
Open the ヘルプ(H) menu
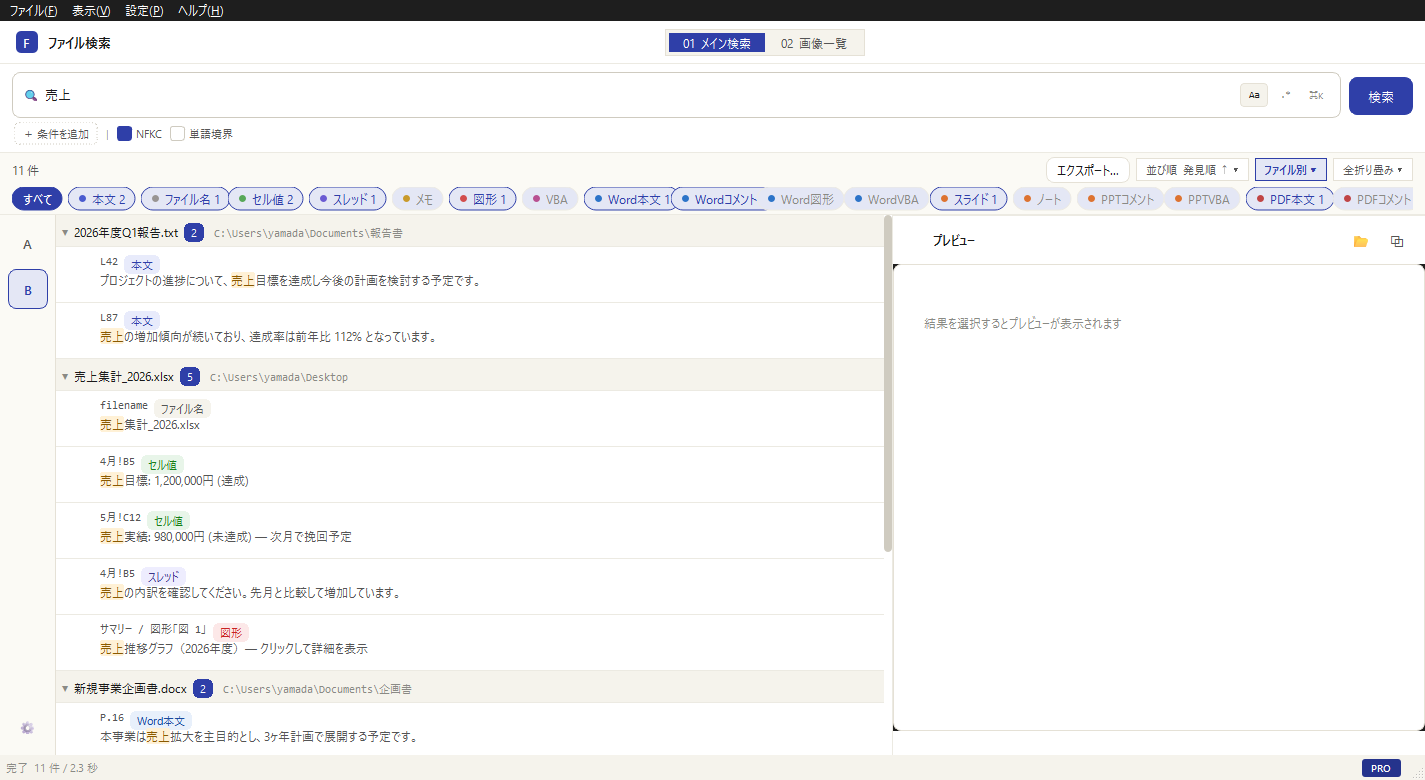pos(200,11)
